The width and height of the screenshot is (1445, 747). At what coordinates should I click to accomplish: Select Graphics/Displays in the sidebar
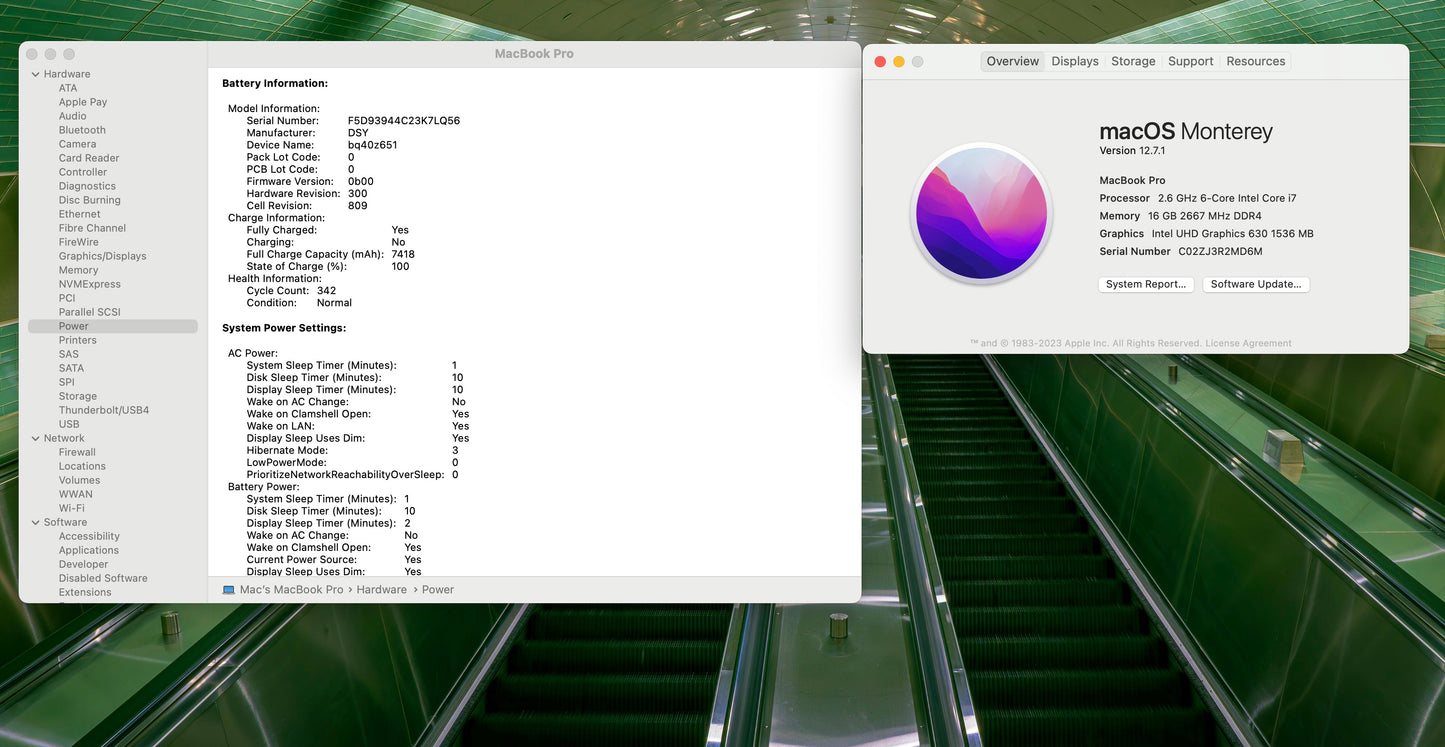pyautogui.click(x=102, y=256)
